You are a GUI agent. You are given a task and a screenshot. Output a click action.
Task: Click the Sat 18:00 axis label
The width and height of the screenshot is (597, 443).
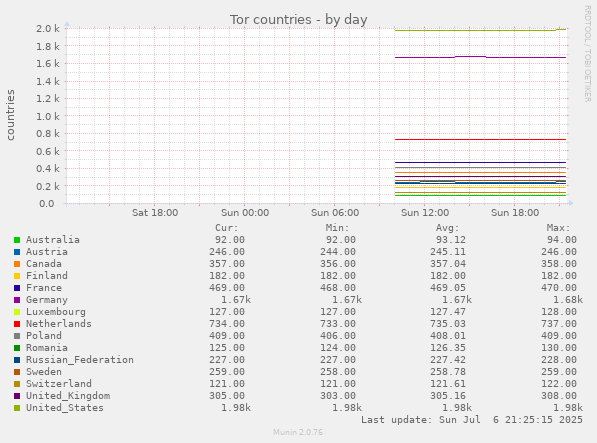(155, 213)
